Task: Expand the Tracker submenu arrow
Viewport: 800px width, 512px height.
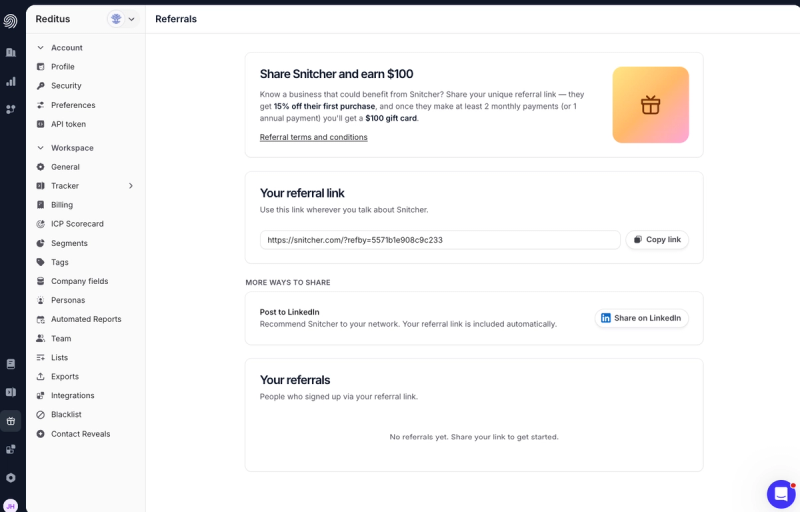Action: pos(131,186)
